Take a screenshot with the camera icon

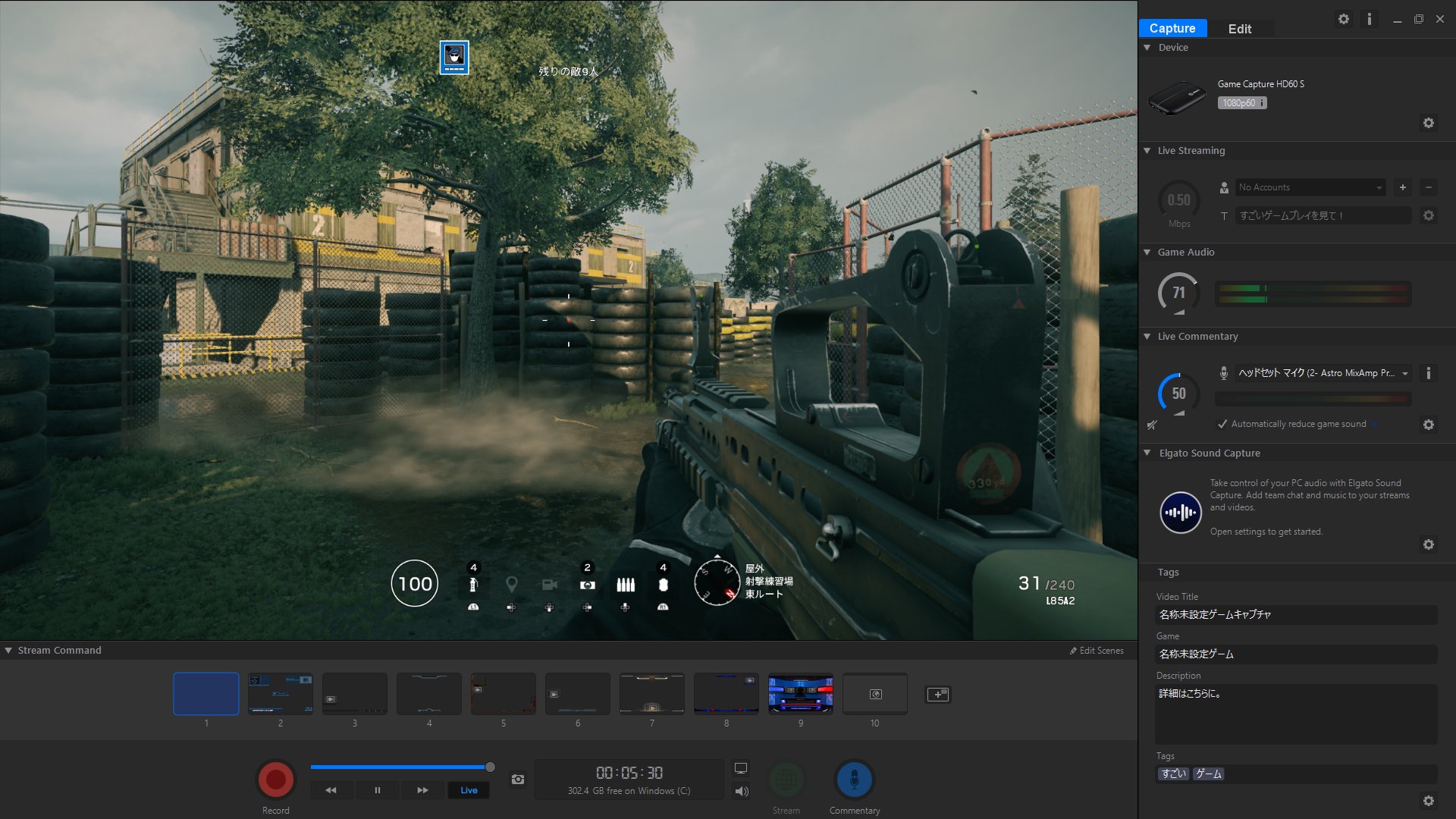pos(518,780)
